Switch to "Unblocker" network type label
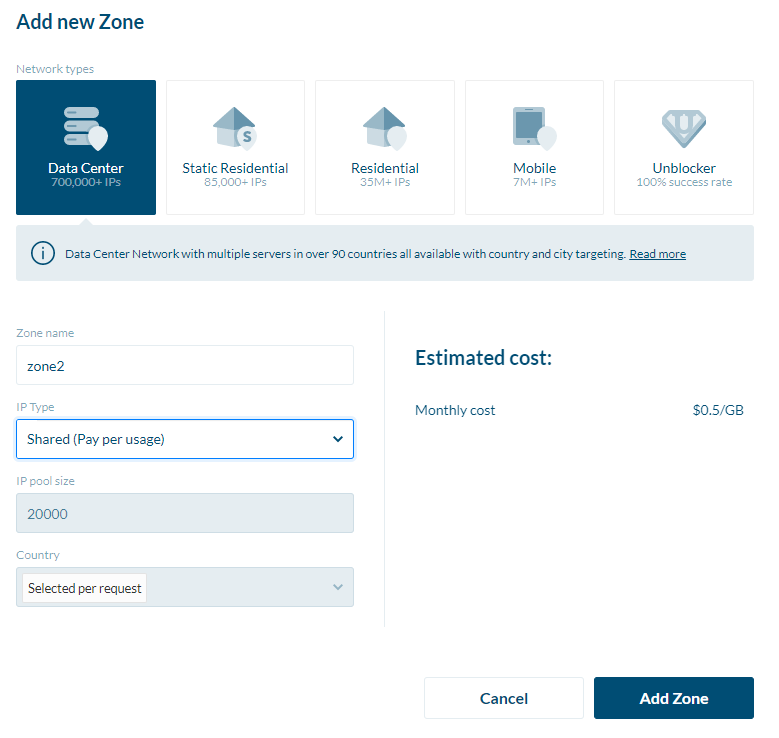Viewport: 779px width, 738px height. 684,168
